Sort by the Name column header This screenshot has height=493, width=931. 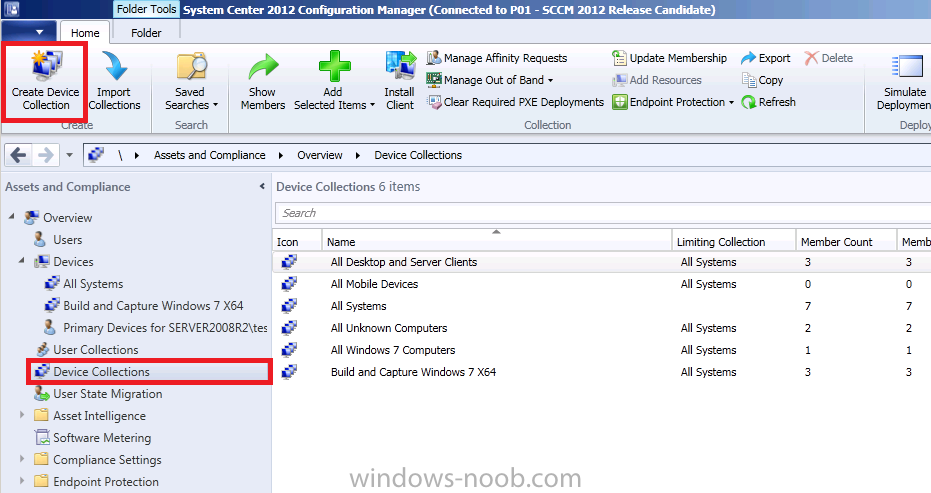click(496, 240)
